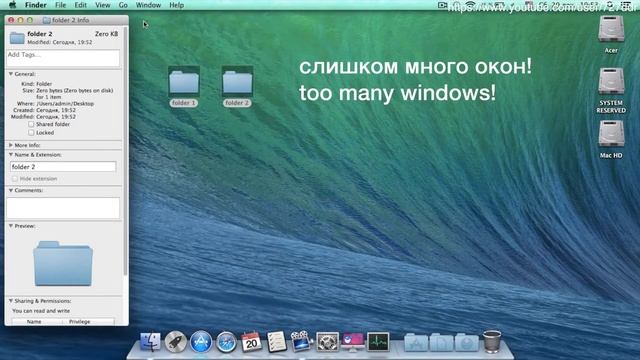Click the Name column header in permissions
The image size is (640, 360).
click(x=37, y=322)
